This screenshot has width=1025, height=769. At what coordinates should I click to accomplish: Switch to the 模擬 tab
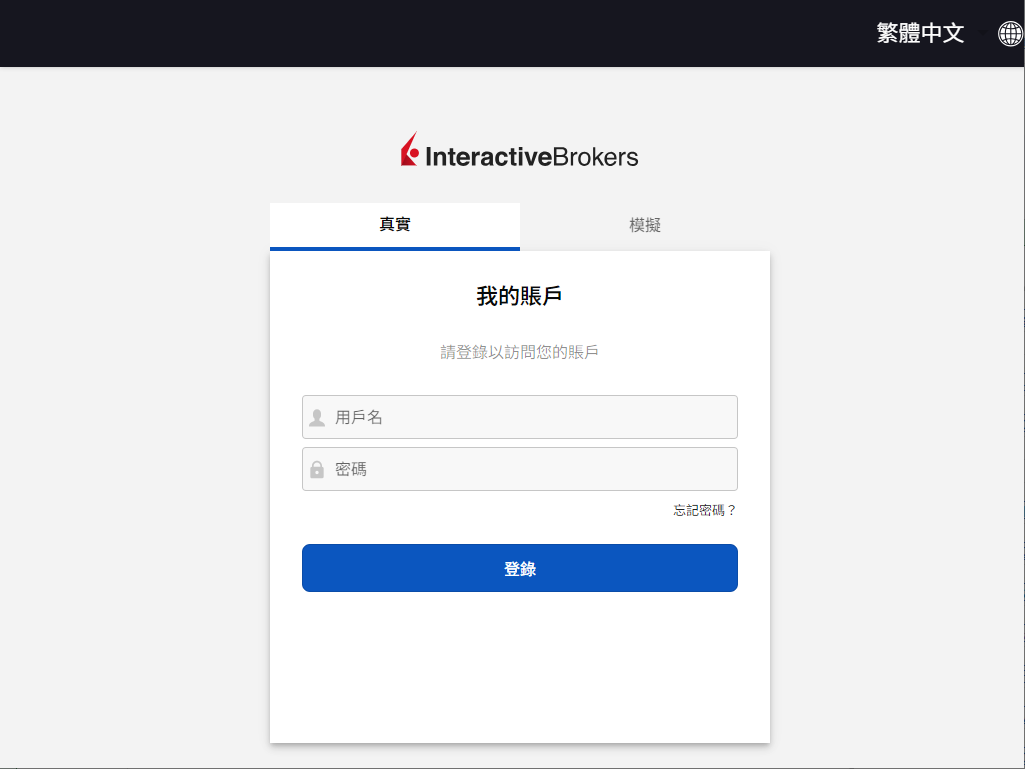645,226
